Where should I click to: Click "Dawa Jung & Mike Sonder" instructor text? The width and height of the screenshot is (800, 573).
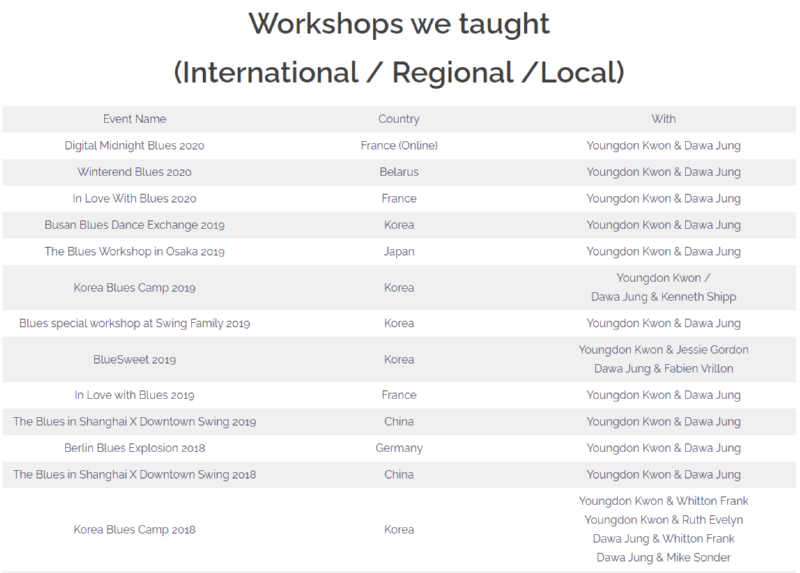pyautogui.click(x=663, y=557)
